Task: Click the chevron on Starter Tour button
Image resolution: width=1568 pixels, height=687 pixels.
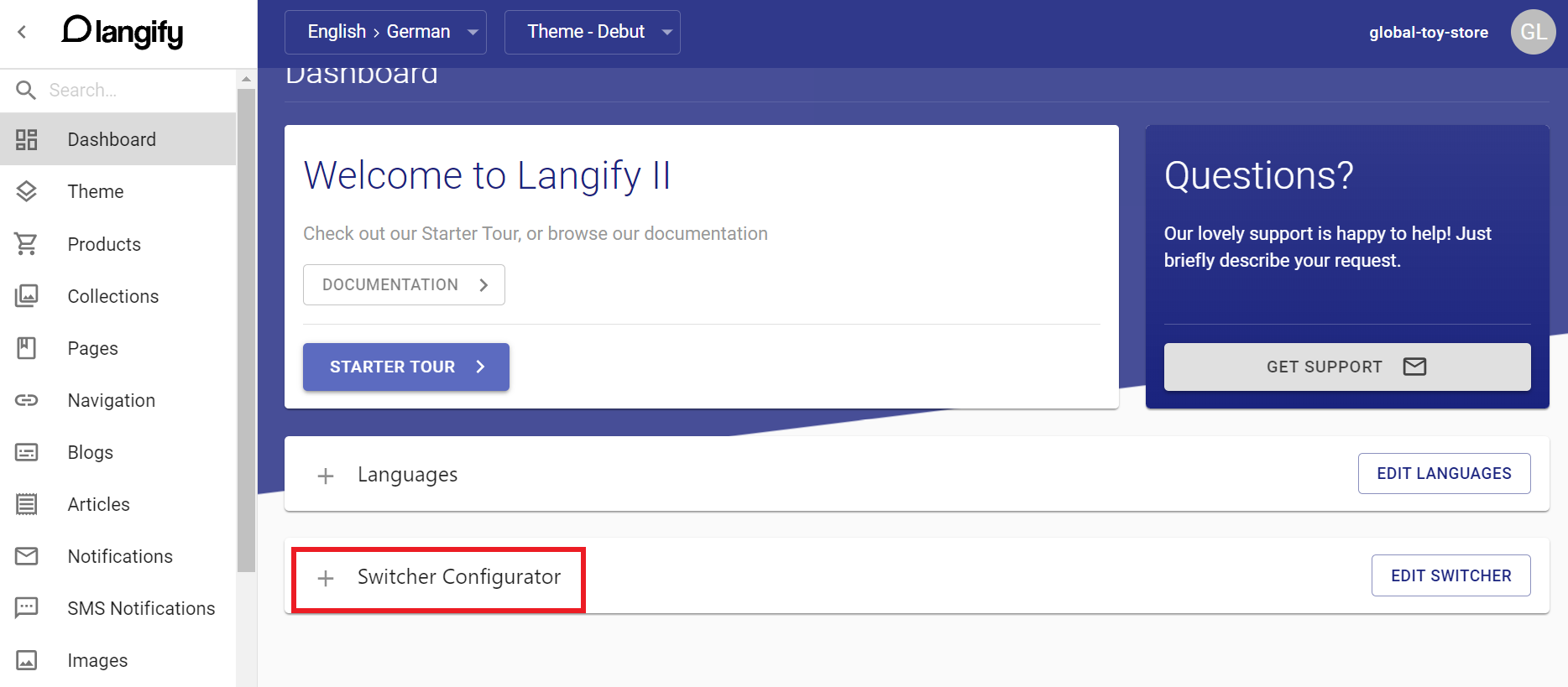Action: [480, 367]
